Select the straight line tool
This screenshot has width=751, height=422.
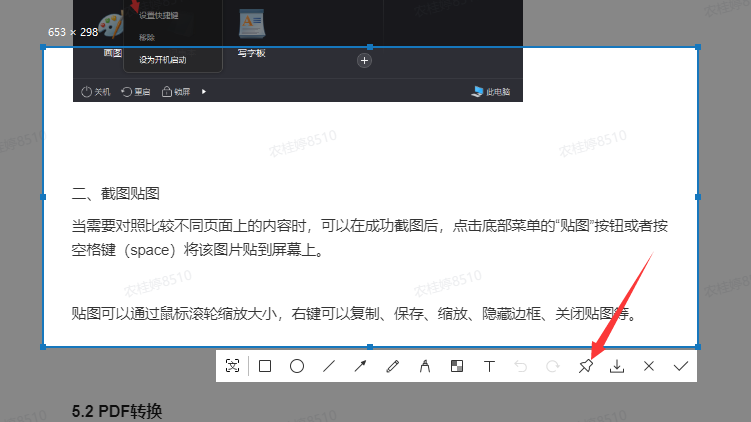click(x=329, y=366)
